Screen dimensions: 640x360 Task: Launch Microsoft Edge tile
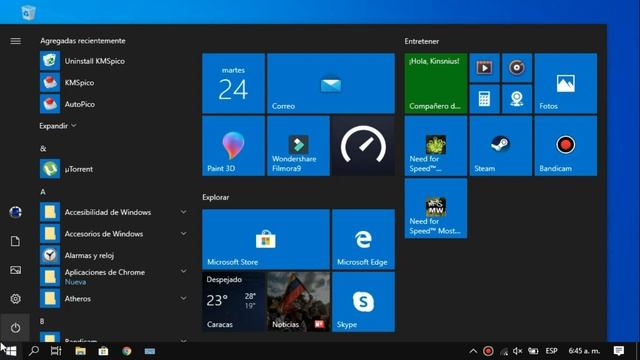pyautogui.click(x=363, y=240)
